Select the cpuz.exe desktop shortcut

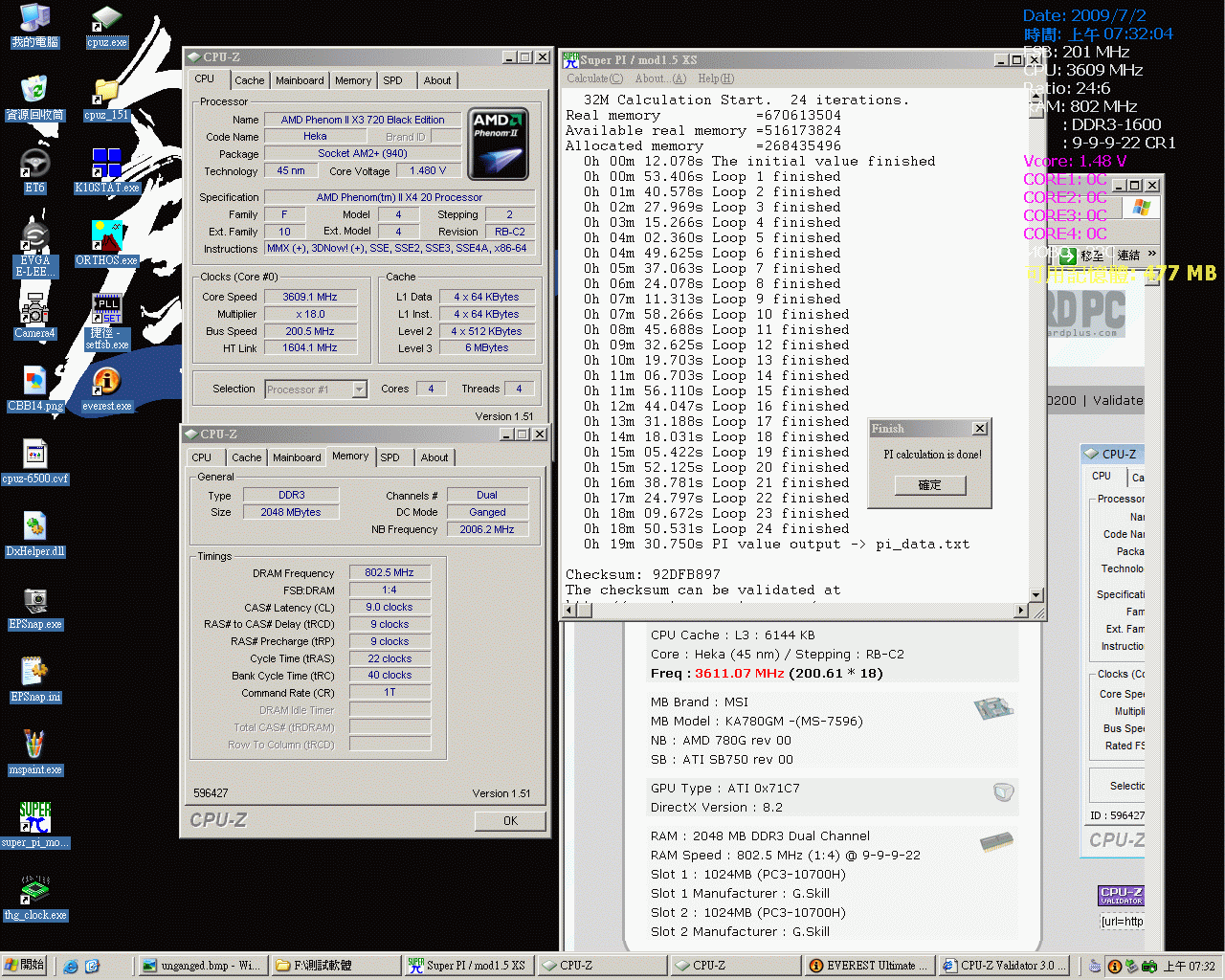click(106, 26)
